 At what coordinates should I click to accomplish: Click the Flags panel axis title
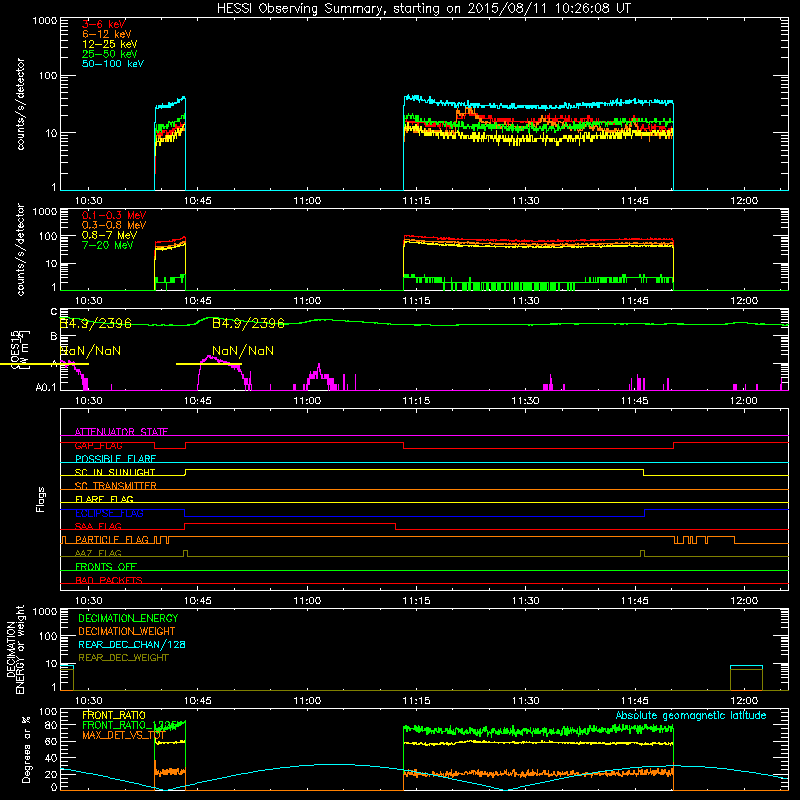41,499
